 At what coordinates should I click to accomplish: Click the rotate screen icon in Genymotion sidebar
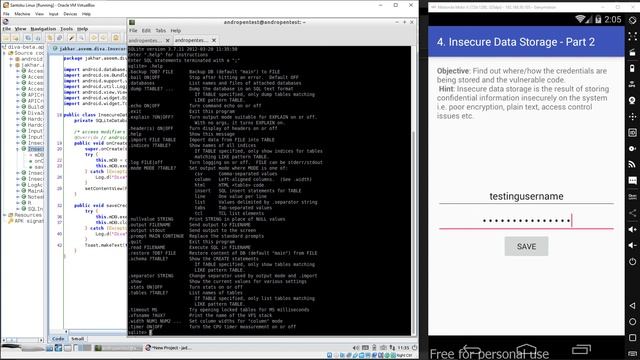click(632, 20)
